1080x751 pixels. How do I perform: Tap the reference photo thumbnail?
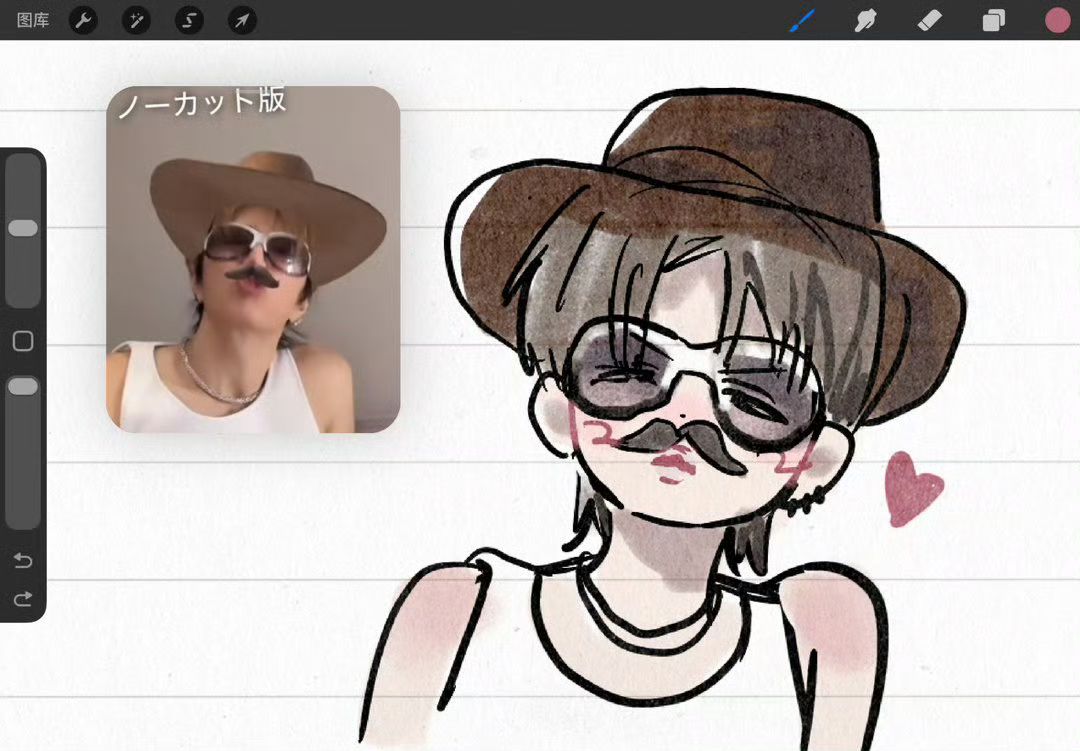pos(253,259)
